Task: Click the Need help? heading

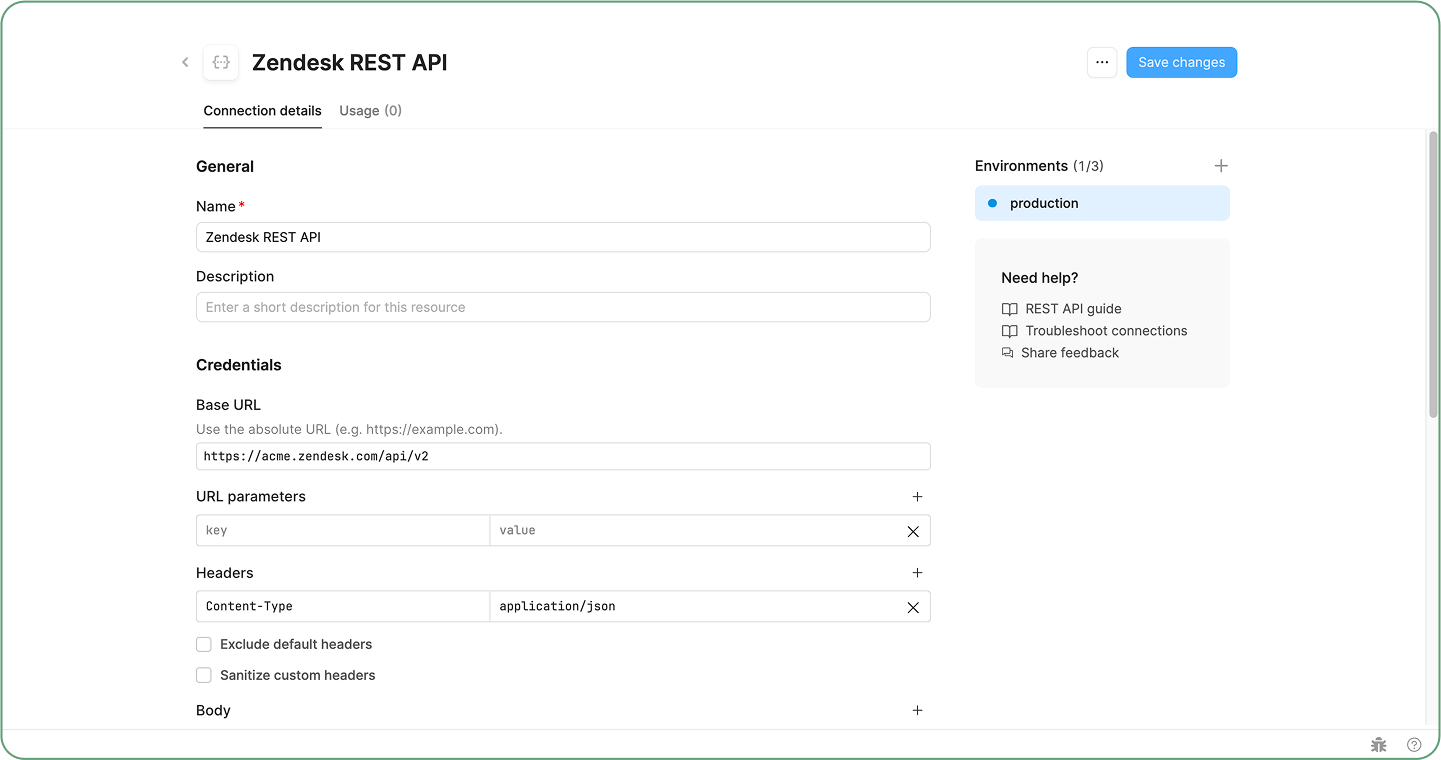Action: (x=1040, y=278)
